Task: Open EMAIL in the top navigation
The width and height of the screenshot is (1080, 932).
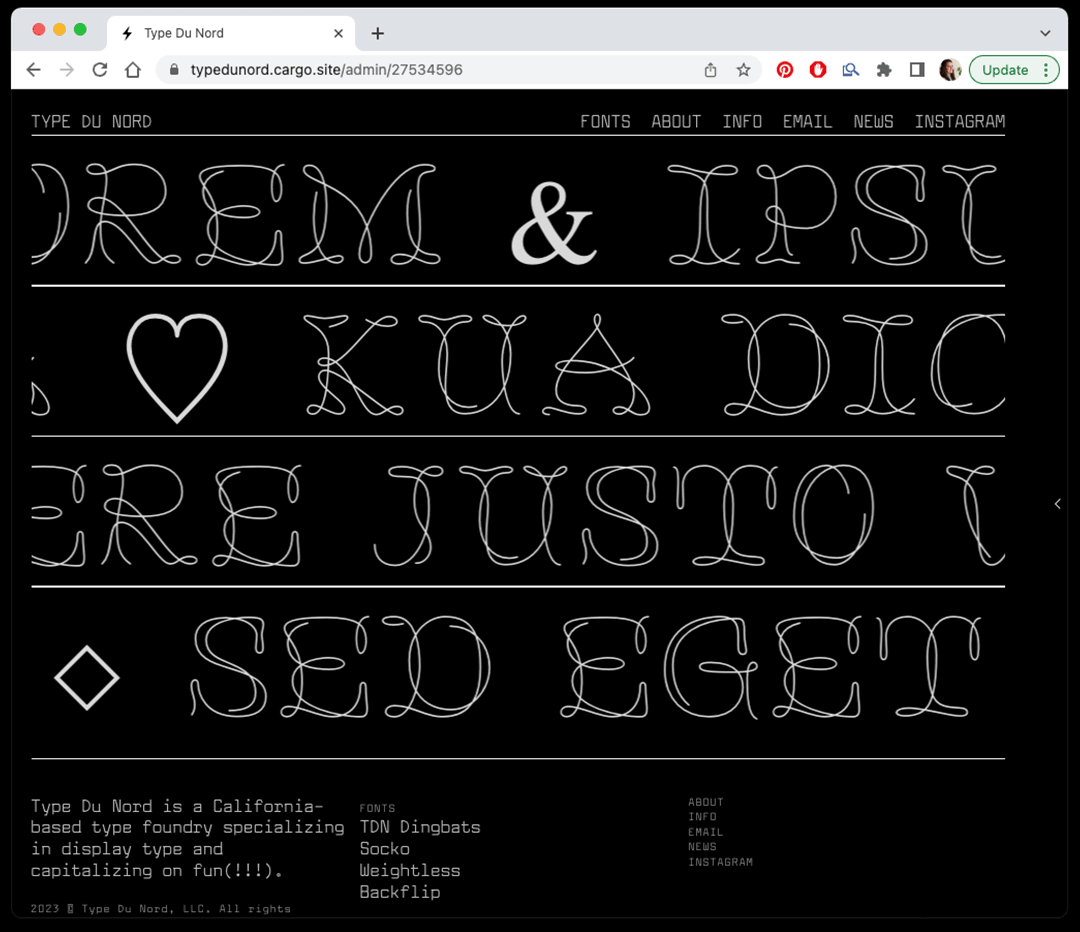Action: coord(807,122)
